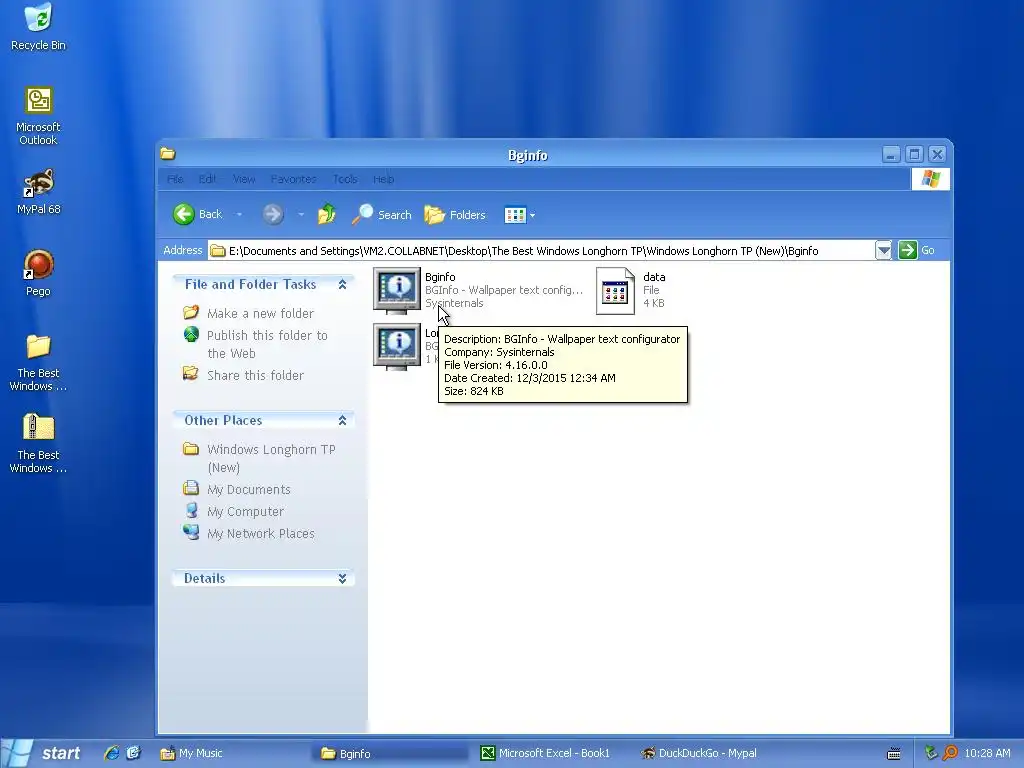Open the File menu

pyautogui.click(x=175, y=179)
